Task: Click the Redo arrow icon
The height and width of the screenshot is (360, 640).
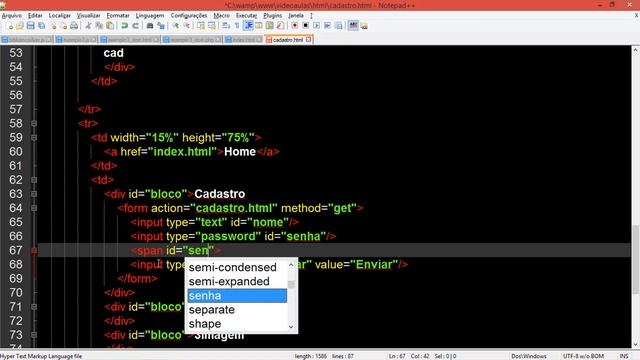Action: pyautogui.click(x=136, y=26)
